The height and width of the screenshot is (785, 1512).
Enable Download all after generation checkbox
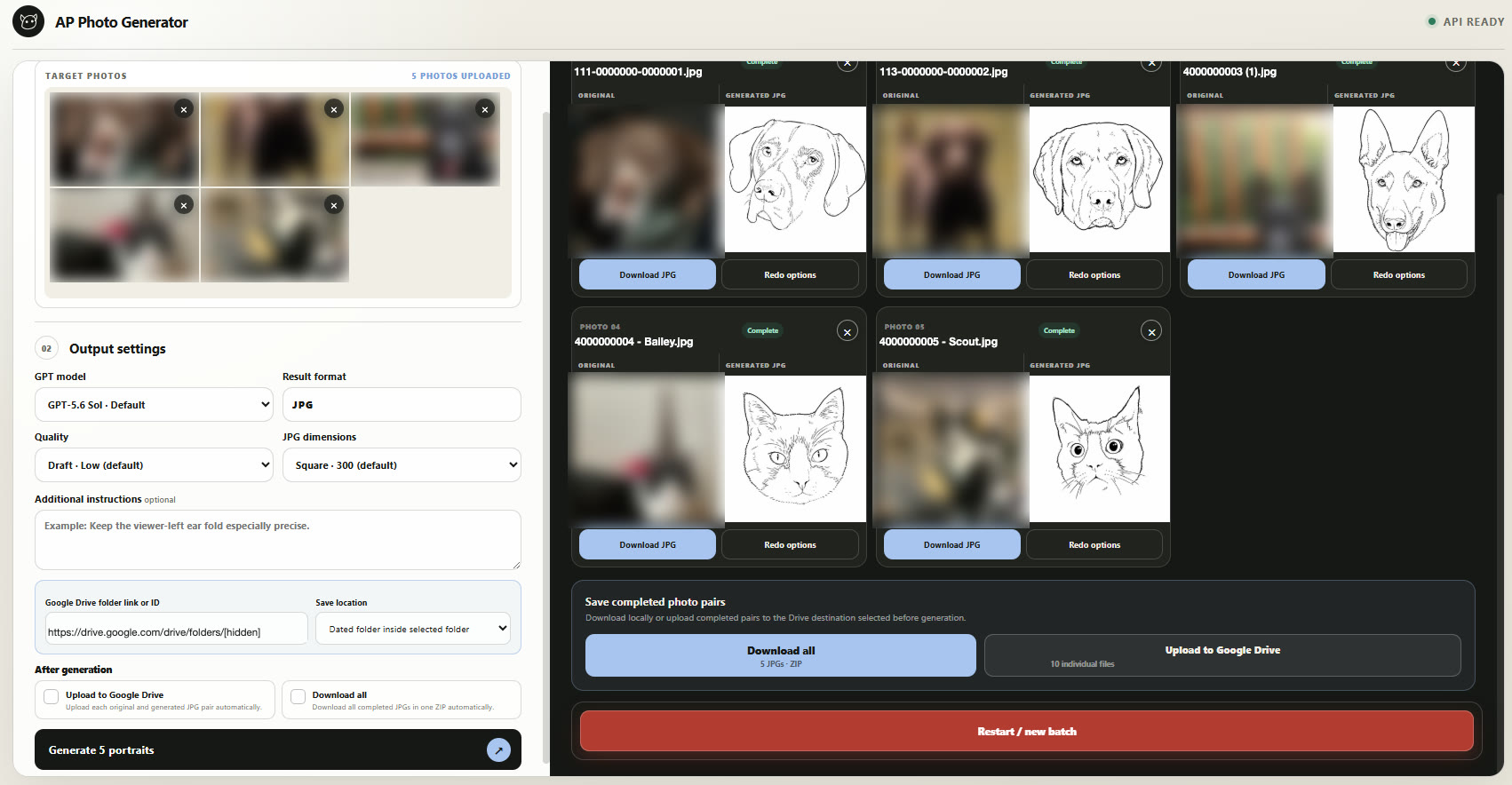pos(298,697)
